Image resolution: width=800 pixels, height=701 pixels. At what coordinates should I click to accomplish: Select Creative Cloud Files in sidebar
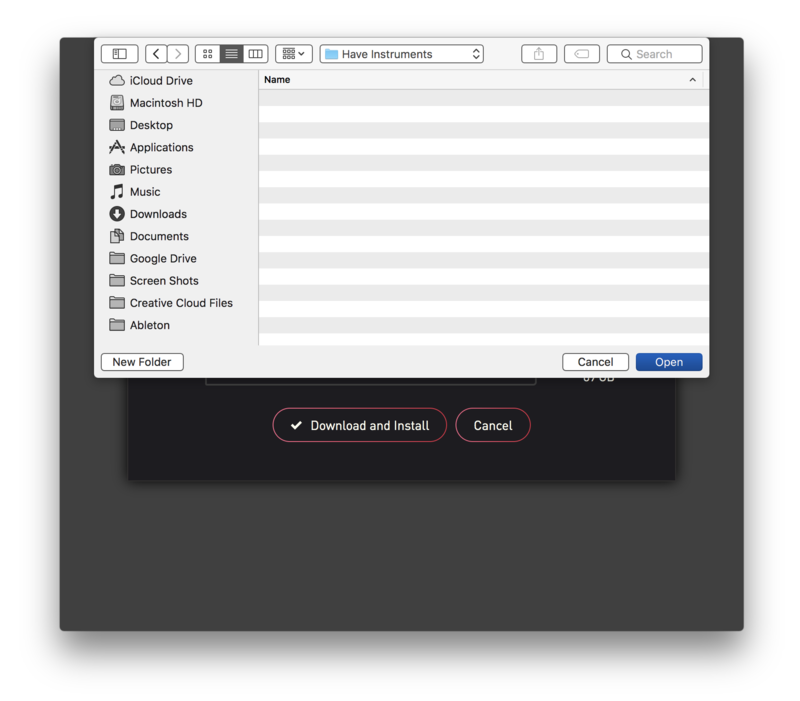(x=171, y=303)
